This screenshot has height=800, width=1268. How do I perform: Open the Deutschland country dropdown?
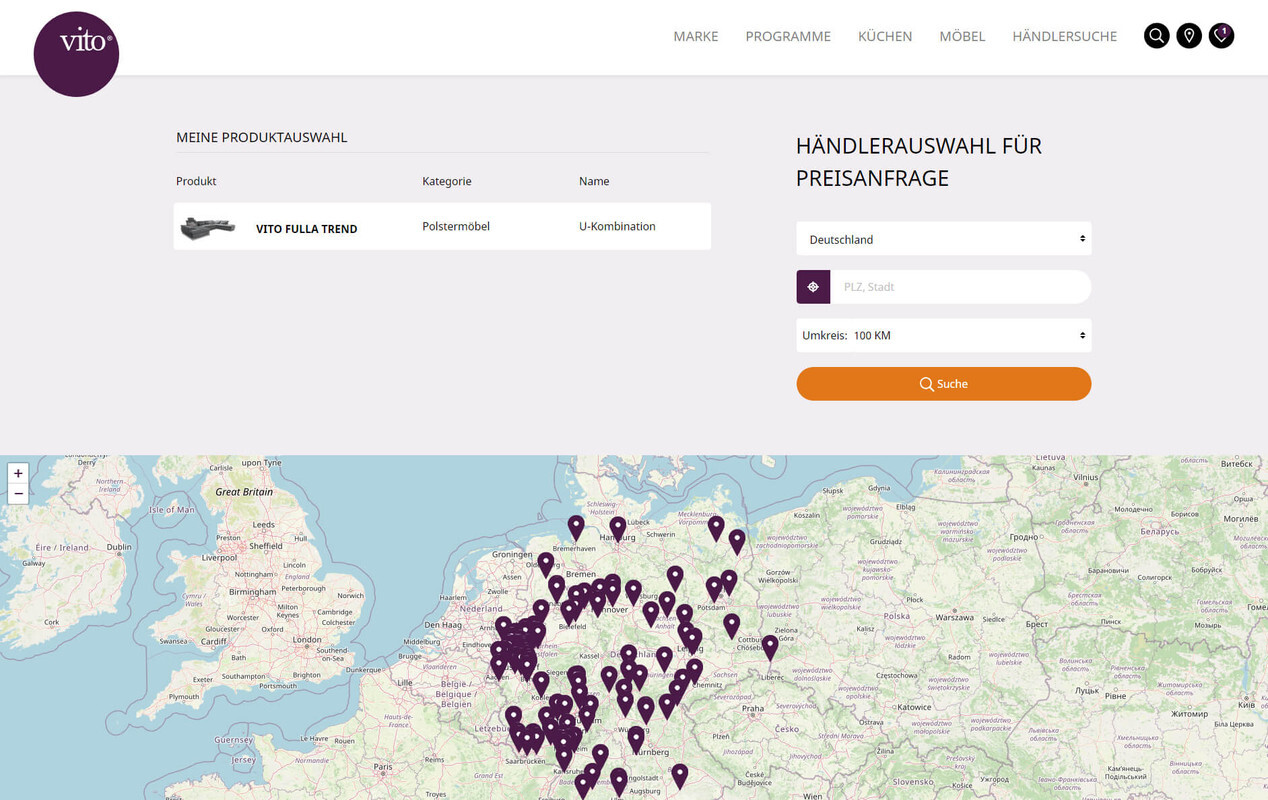pyautogui.click(x=943, y=239)
